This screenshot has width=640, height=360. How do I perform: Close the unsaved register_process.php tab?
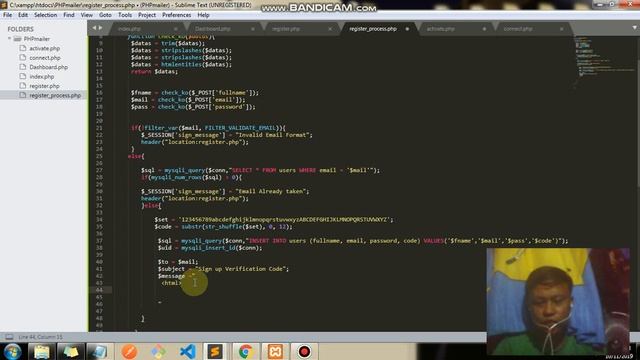[407, 29]
